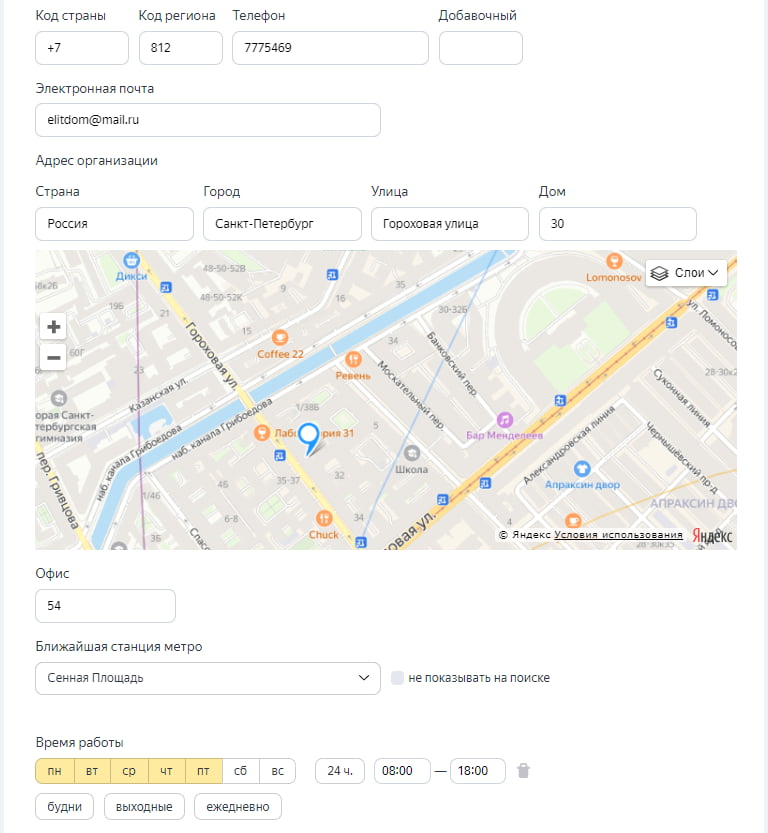Click the 08:00 opening time field
This screenshot has height=833, width=768.
401,771
